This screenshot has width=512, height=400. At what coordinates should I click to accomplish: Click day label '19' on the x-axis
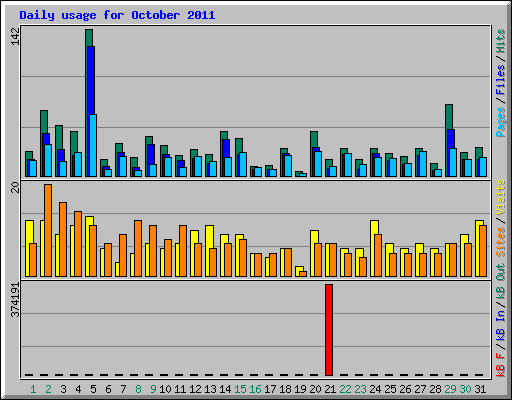point(300,389)
